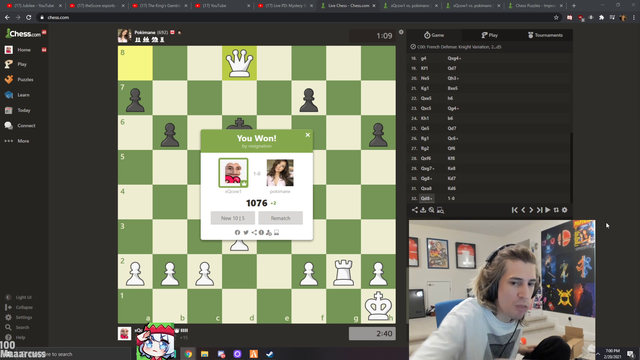Click the French Defense opening name

coord(459,47)
